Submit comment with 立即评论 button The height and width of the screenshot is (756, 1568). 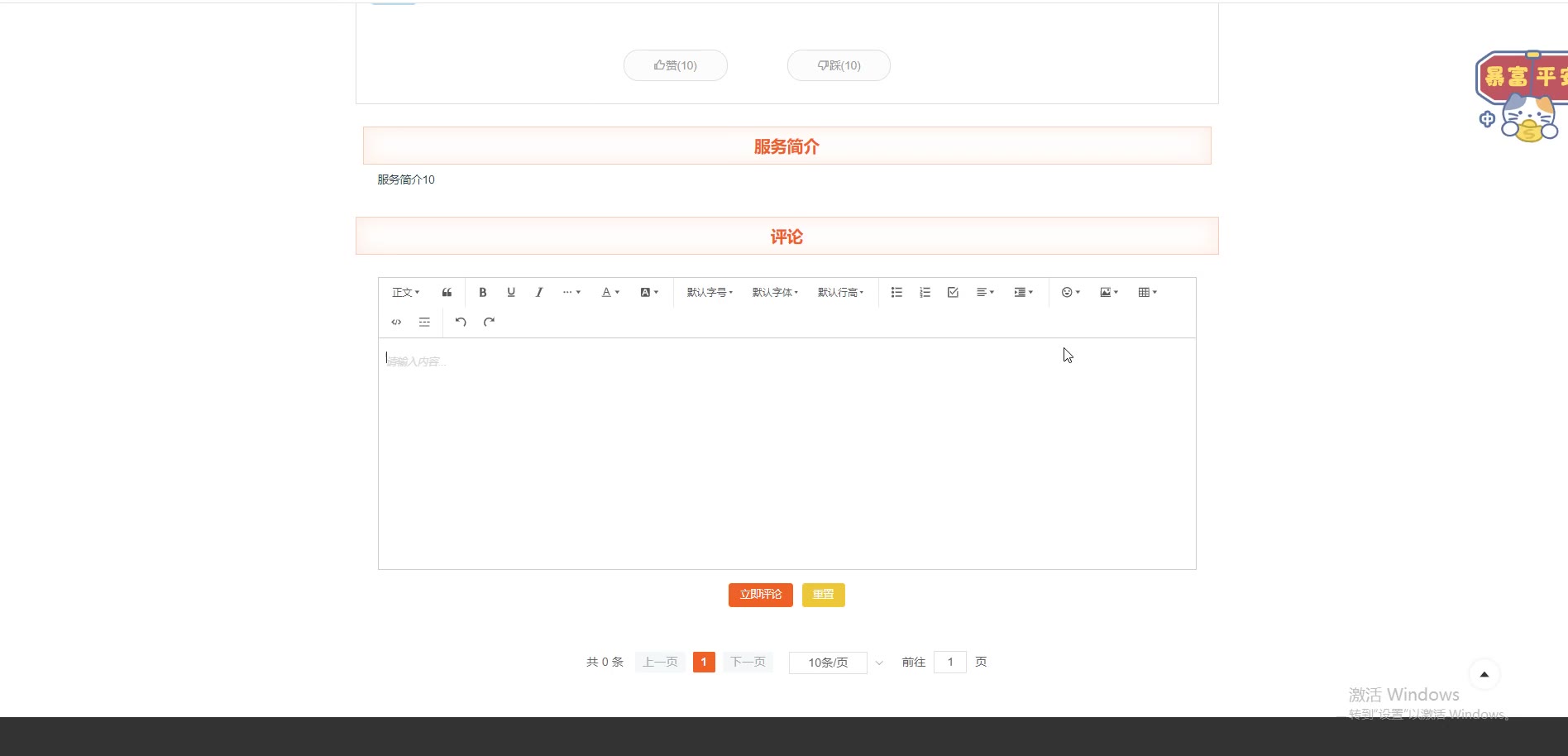click(x=760, y=595)
